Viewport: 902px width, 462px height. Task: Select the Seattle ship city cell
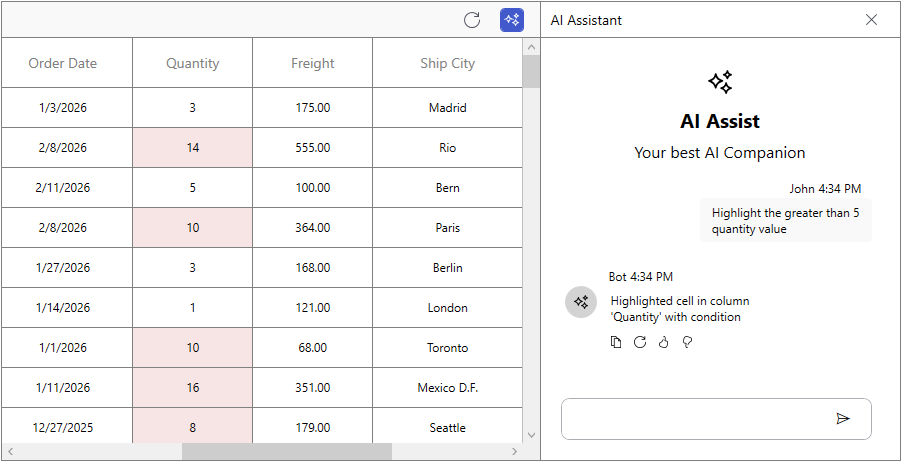click(x=448, y=426)
